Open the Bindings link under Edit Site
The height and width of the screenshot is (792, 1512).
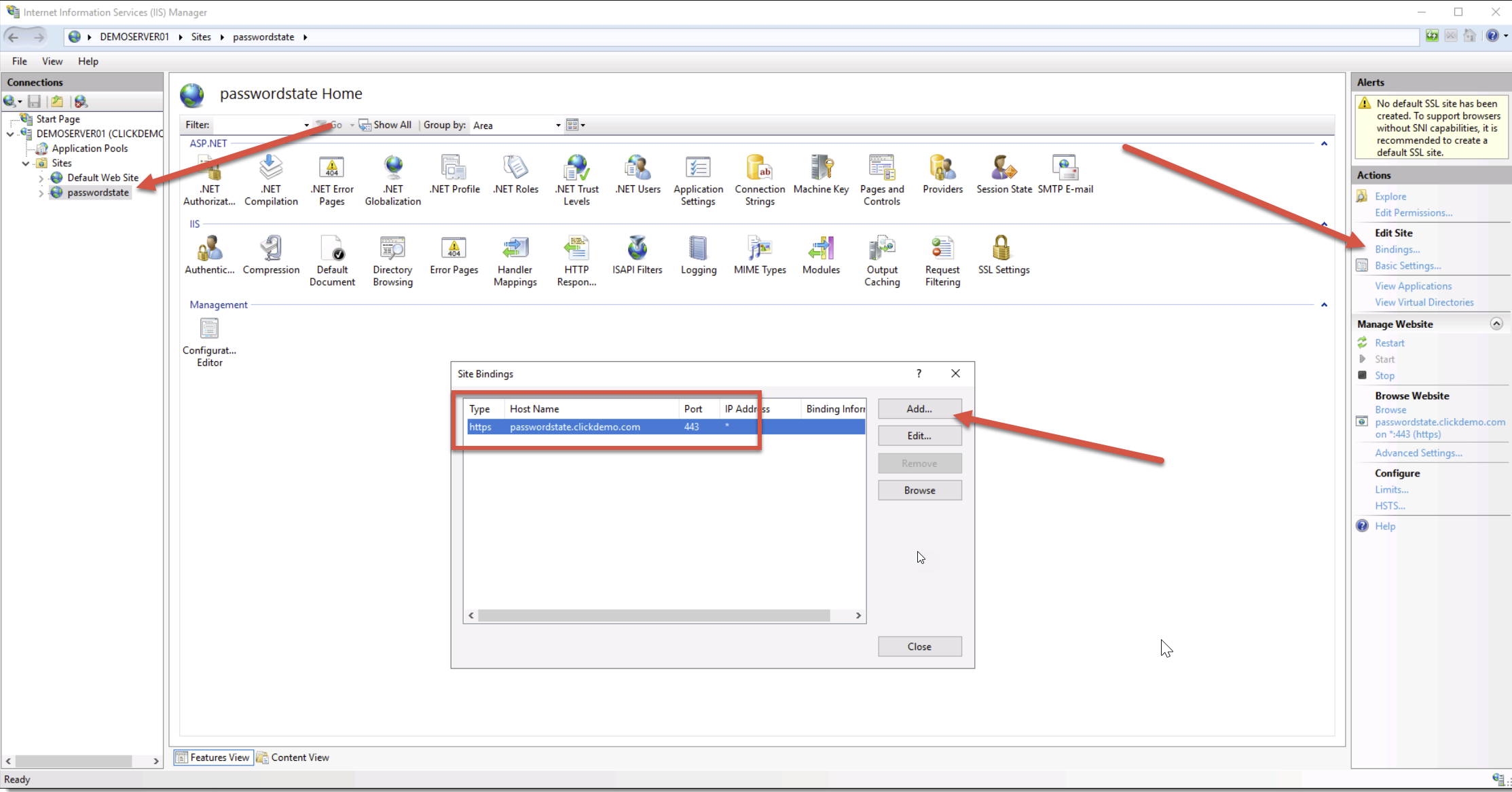click(1397, 249)
